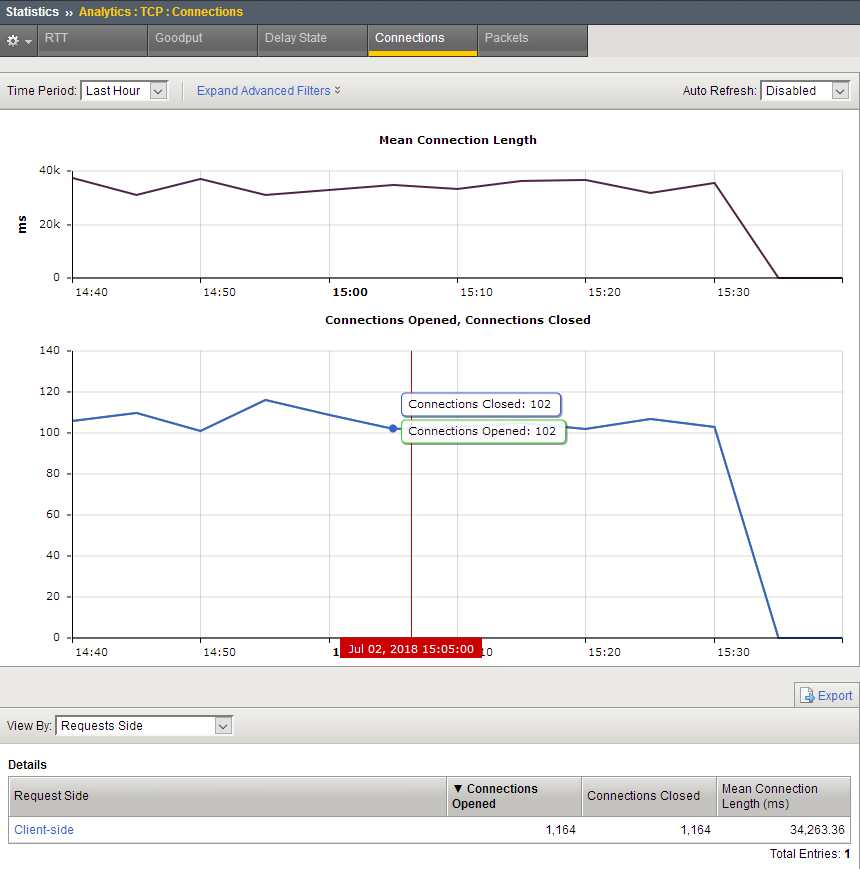Click the blue data point at 15:05
The width and height of the screenshot is (860, 869).
[393, 428]
